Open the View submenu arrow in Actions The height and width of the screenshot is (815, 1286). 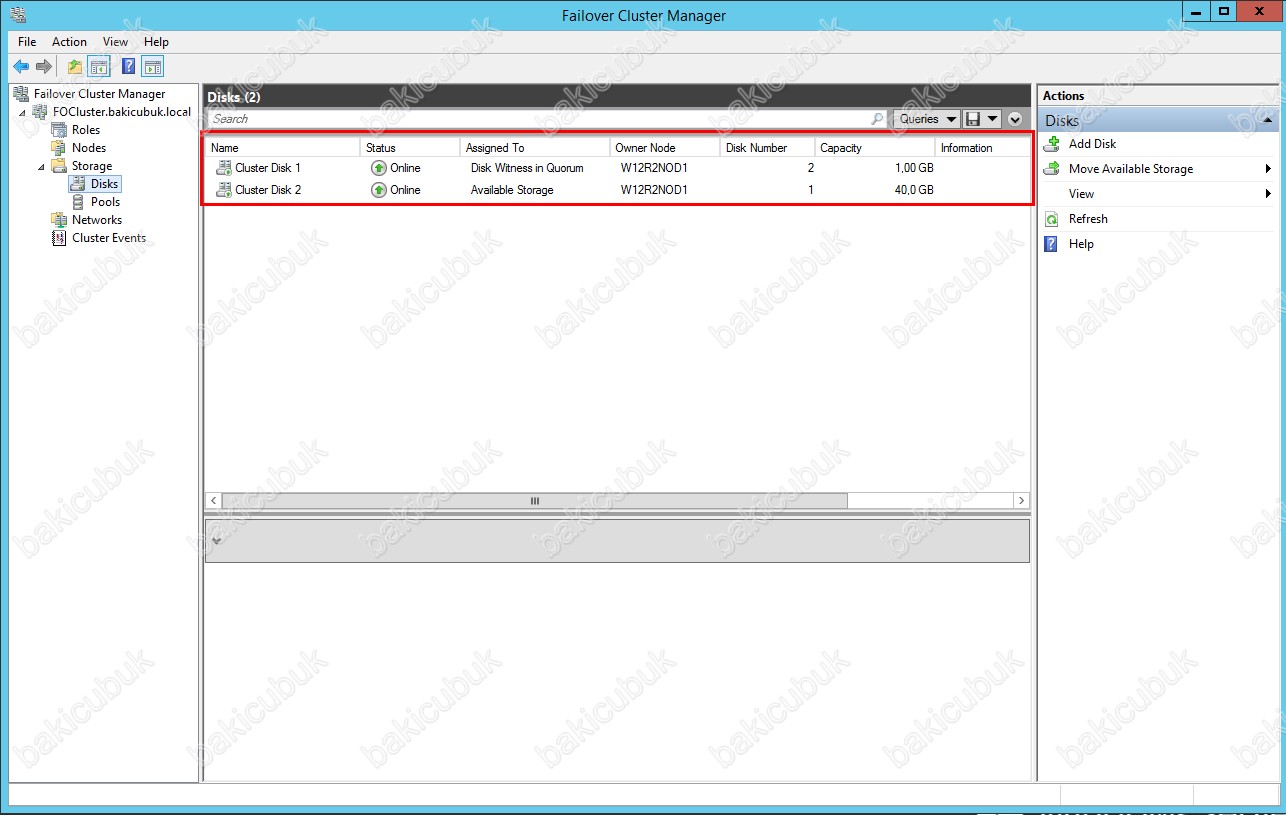pos(1268,194)
